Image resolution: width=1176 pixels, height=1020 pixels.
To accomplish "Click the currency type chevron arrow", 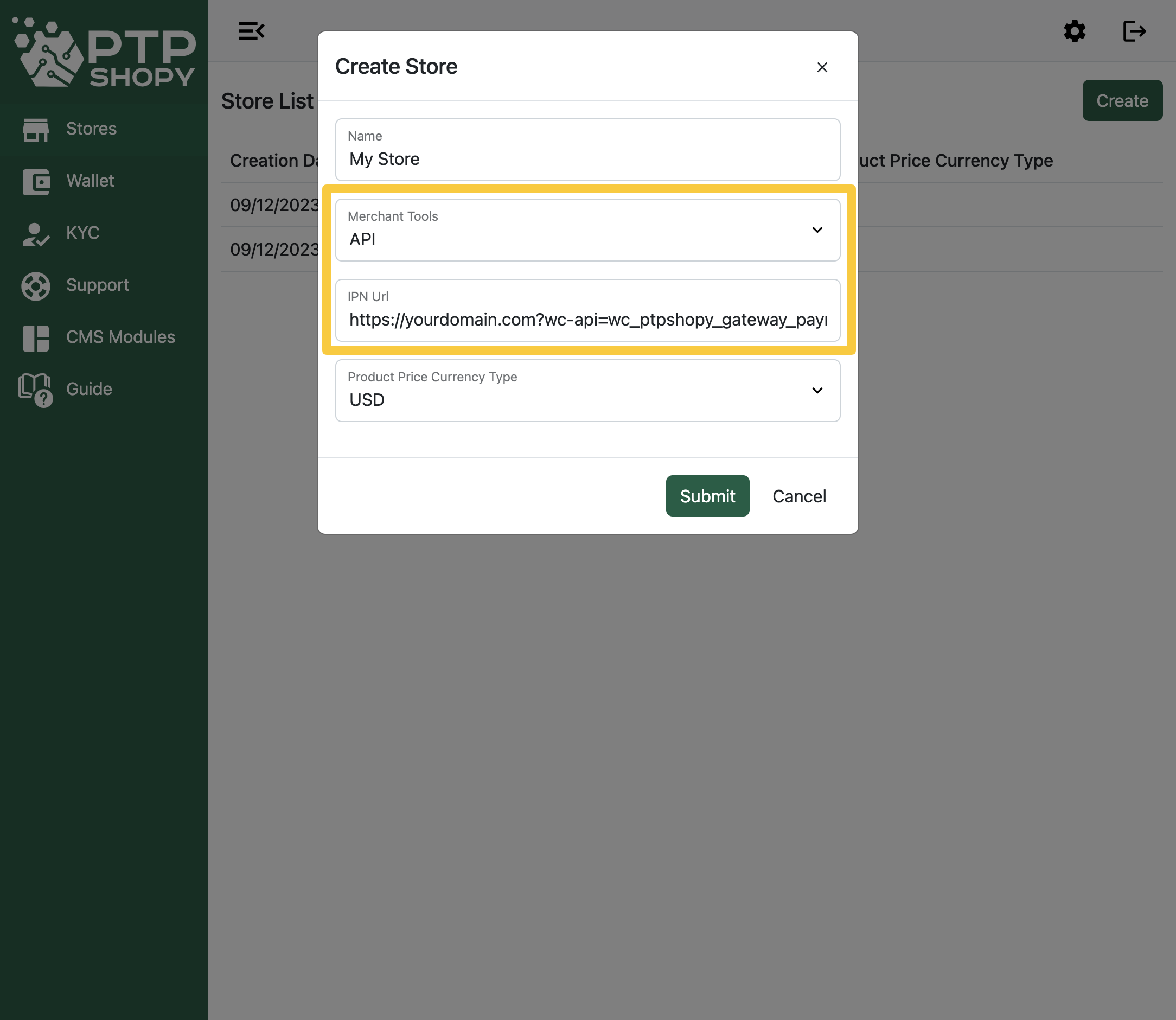I will coord(817,391).
